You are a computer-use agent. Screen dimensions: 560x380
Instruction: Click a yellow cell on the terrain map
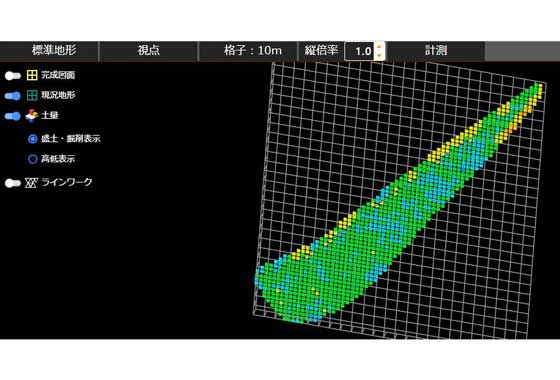(433, 157)
